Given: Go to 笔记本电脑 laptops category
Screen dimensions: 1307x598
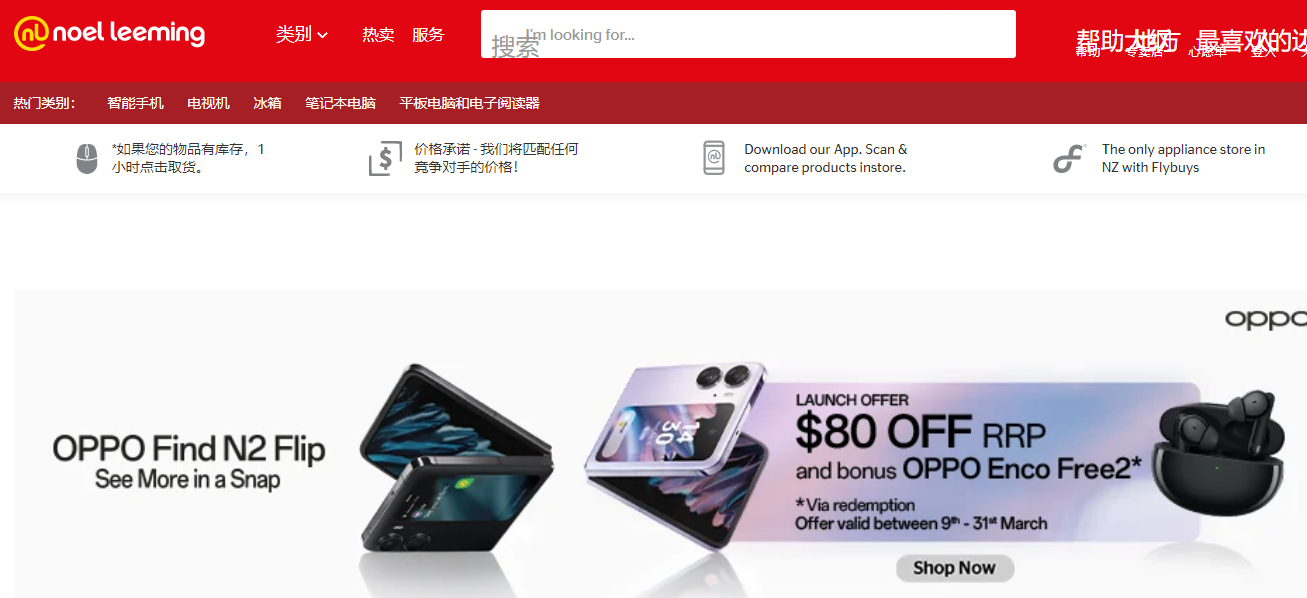Looking at the screenshot, I should 340,103.
